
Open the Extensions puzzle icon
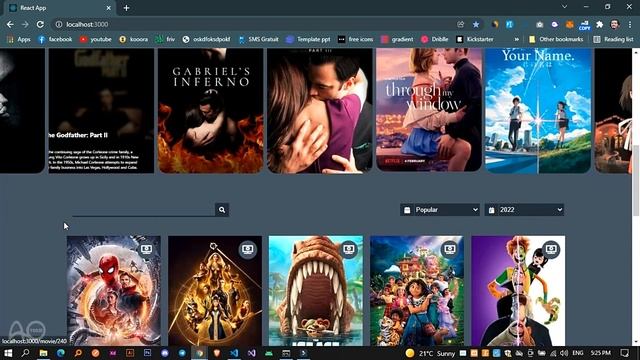pos(599,24)
